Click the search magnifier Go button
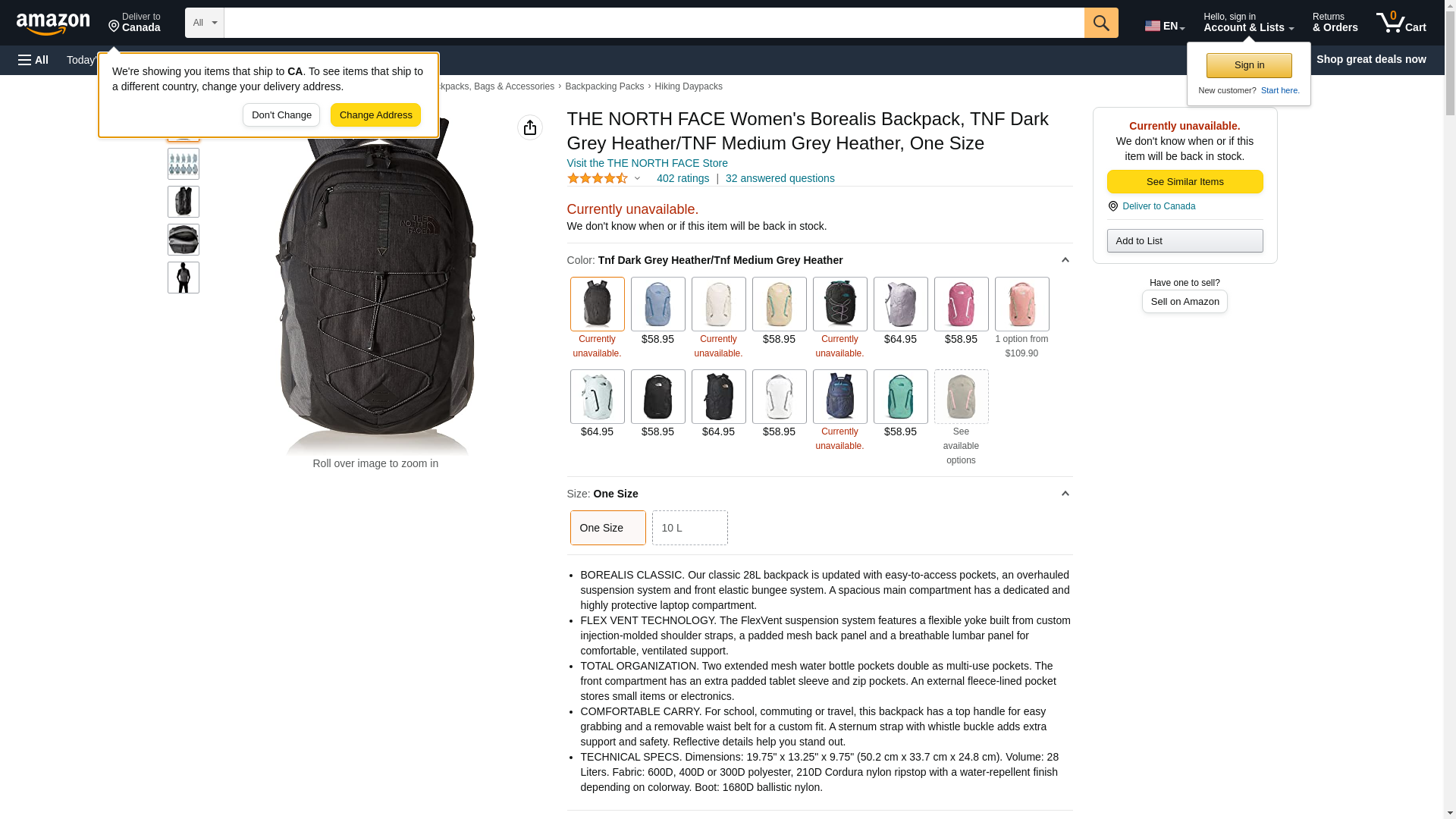Screen dimensions: 1456x819 [x=1101, y=23]
